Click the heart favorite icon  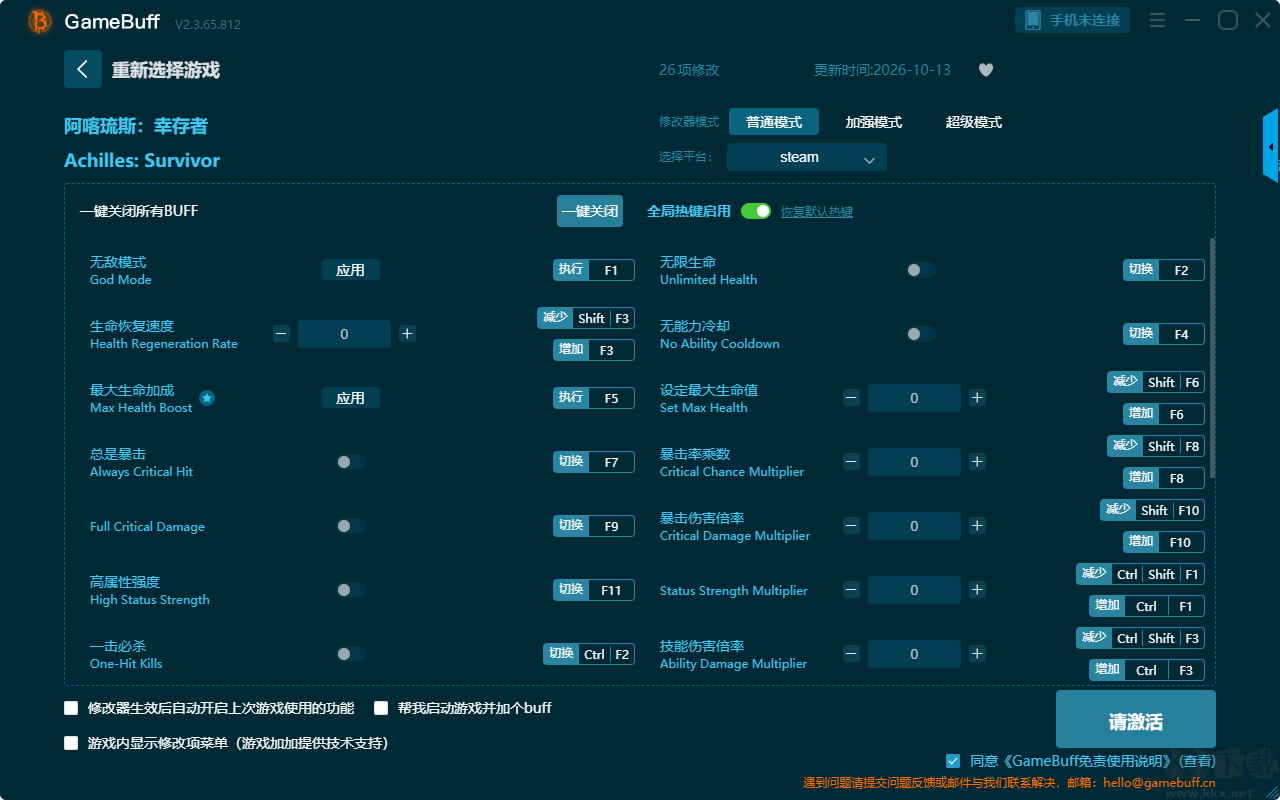986,70
